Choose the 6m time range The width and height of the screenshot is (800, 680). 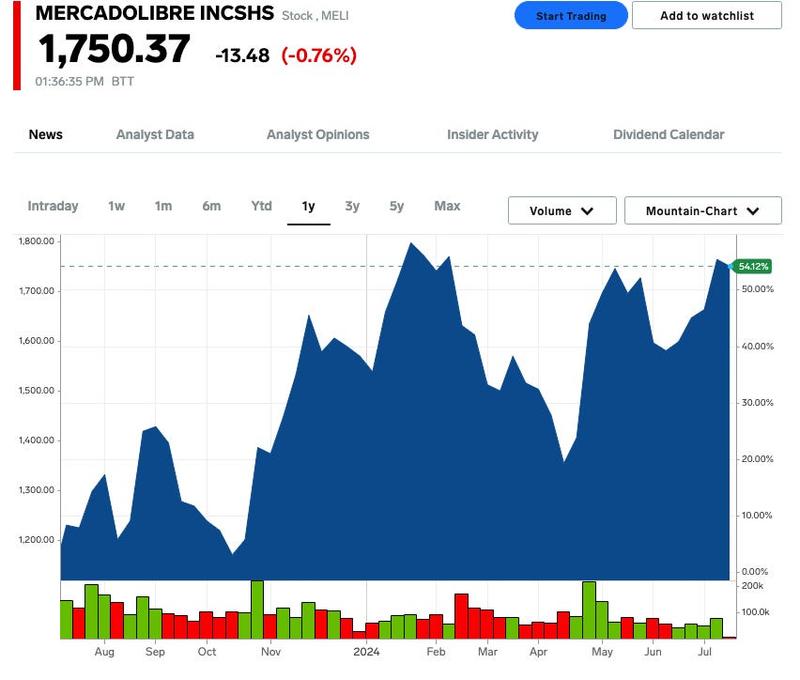pos(211,206)
